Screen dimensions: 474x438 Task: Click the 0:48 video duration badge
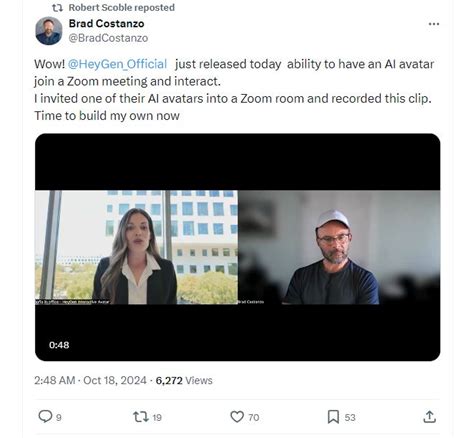59,345
